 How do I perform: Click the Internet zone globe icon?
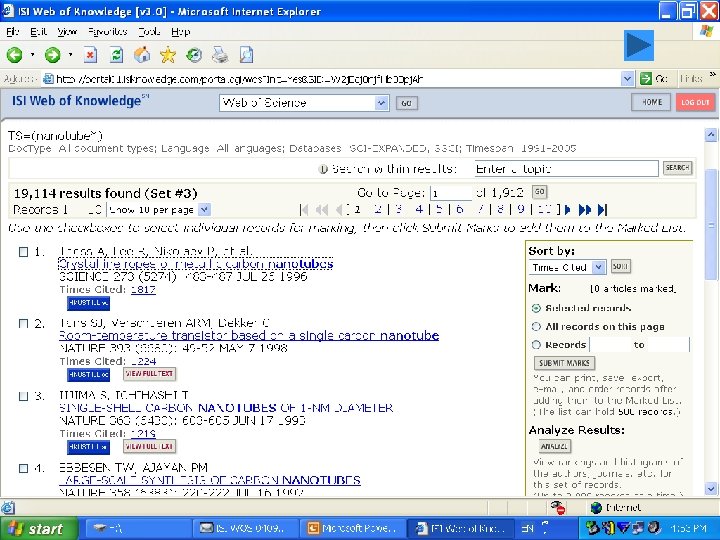click(x=596, y=507)
